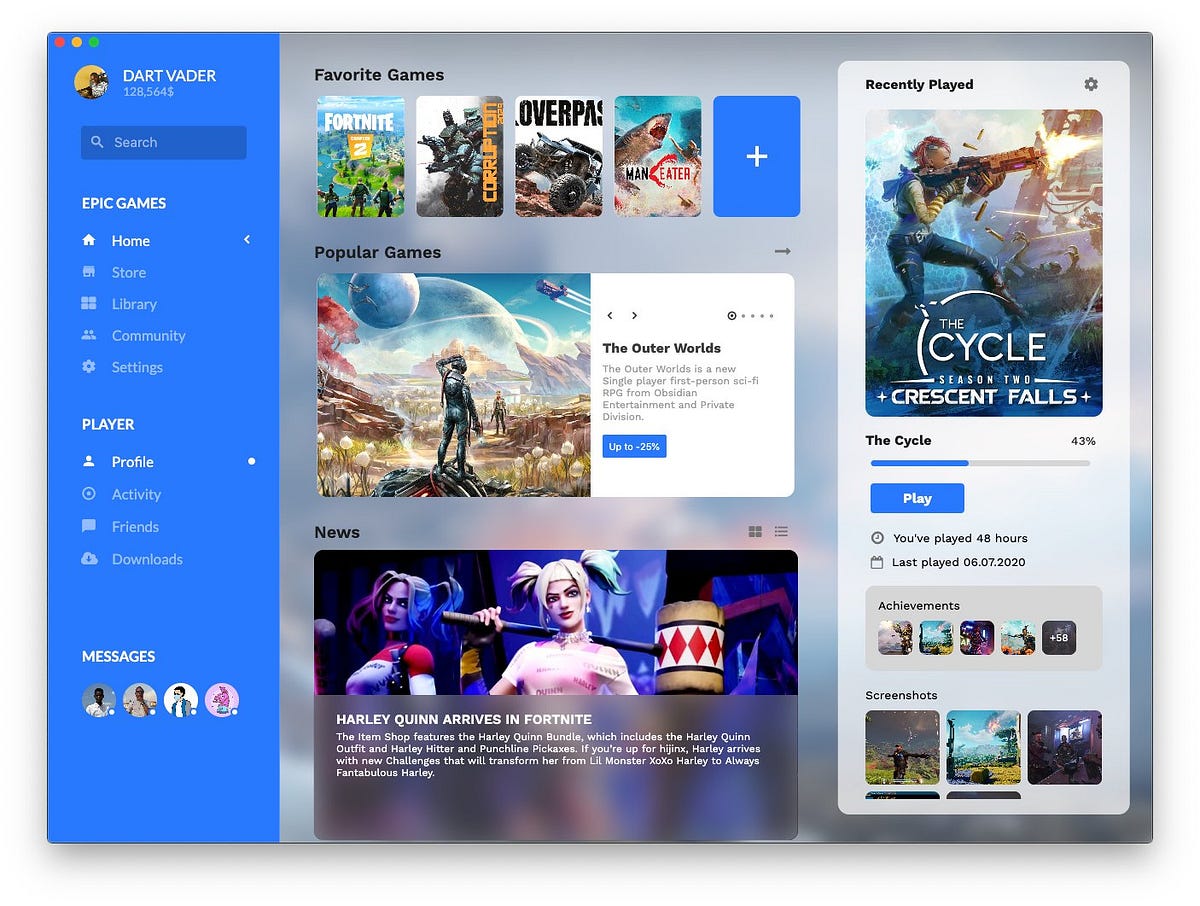Viewport: 1200px width, 906px height.
Task: Open the Downloads section
Action: pos(148,559)
